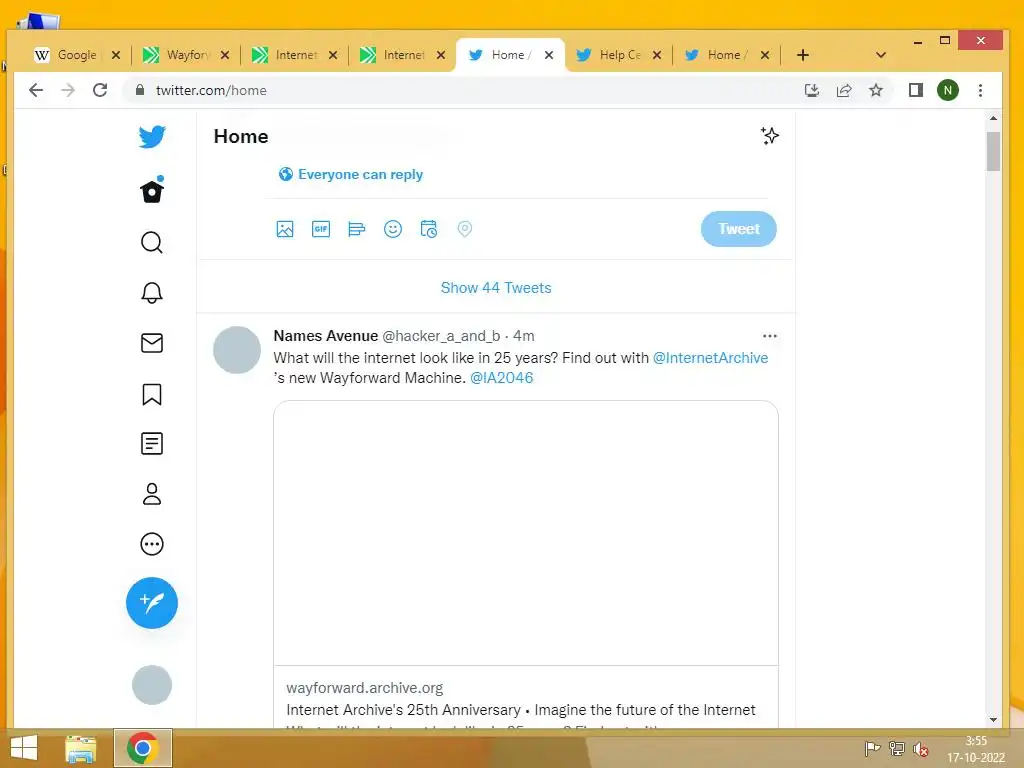1024x768 pixels.
Task: Open a new tab with plus button
Action: click(x=803, y=55)
